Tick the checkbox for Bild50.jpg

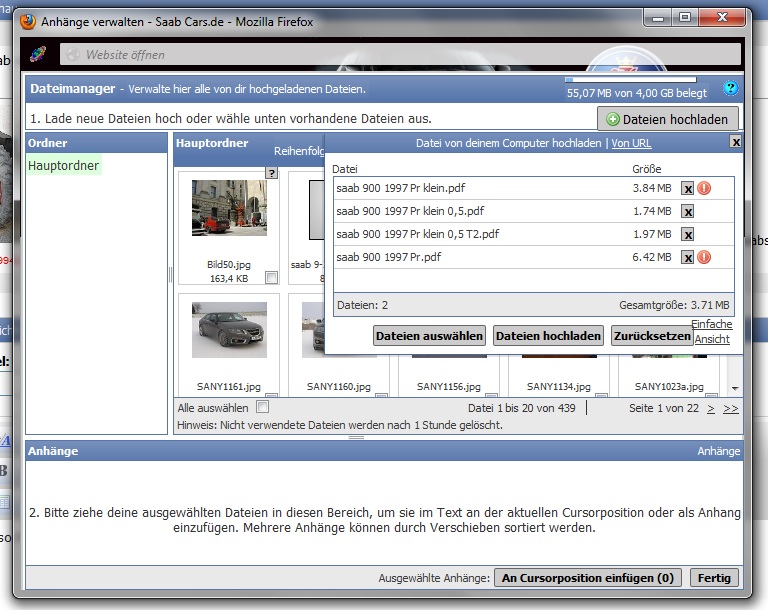271,277
